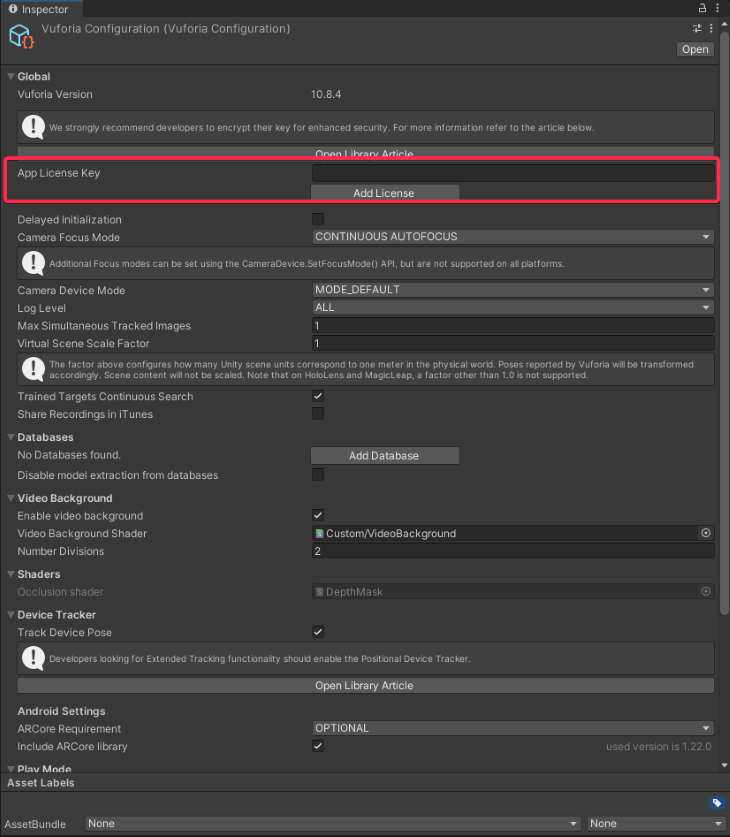This screenshot has height=837, width=730.
Task: Click the Android Settings heading
Action: point(61,711)
